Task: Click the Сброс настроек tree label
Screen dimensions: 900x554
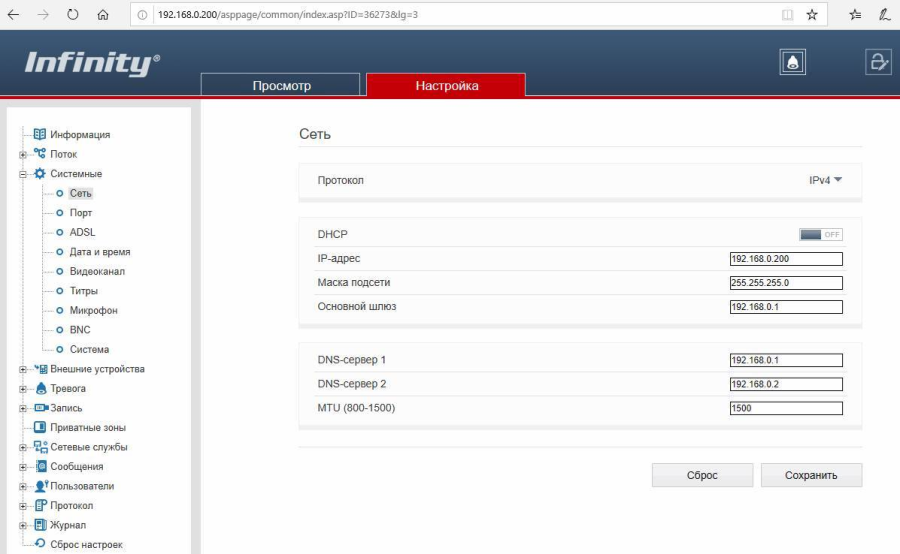Action: [x=86, y=545]
